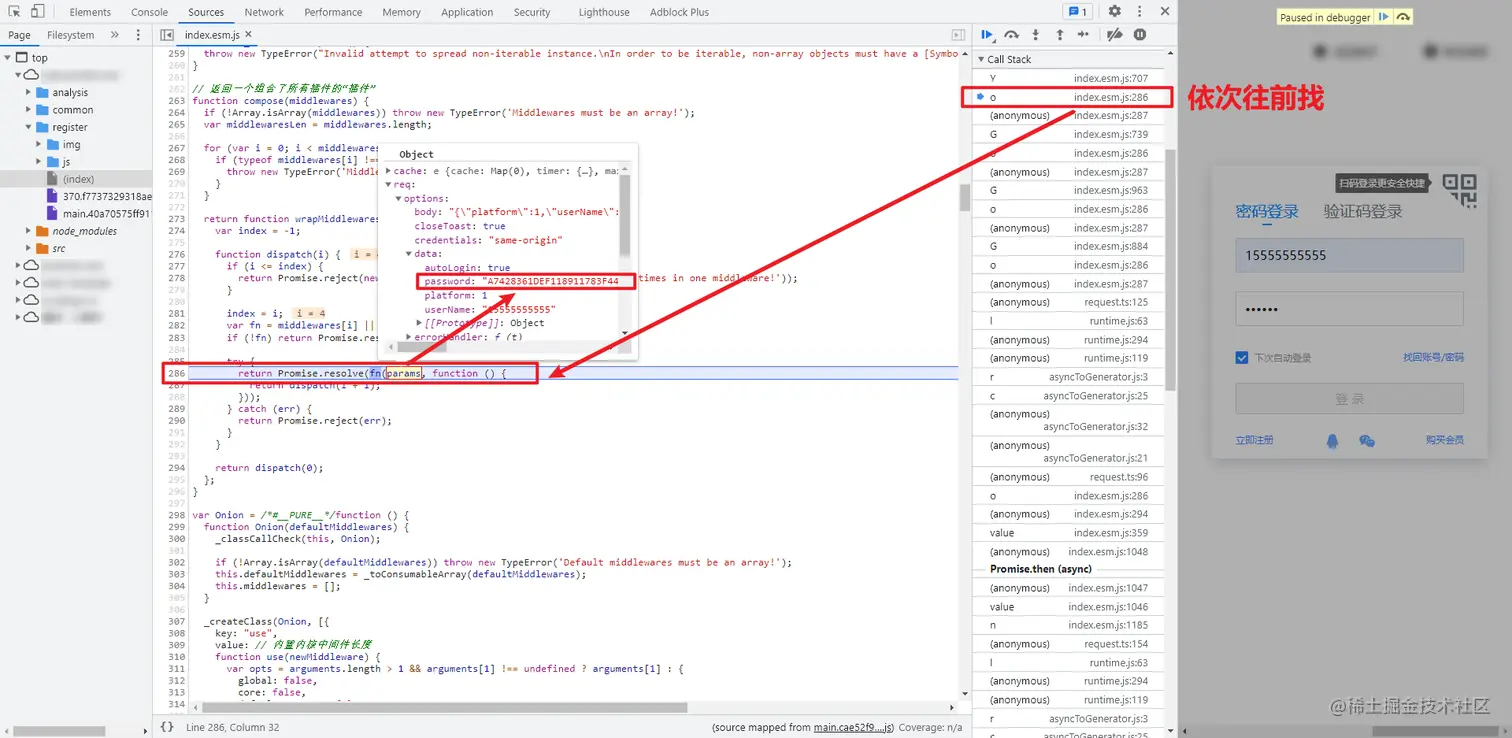This screenshot has height=738, width=1512.
Task: Step over from the Paused in debugger overlay
Action: coord(1403,17)
